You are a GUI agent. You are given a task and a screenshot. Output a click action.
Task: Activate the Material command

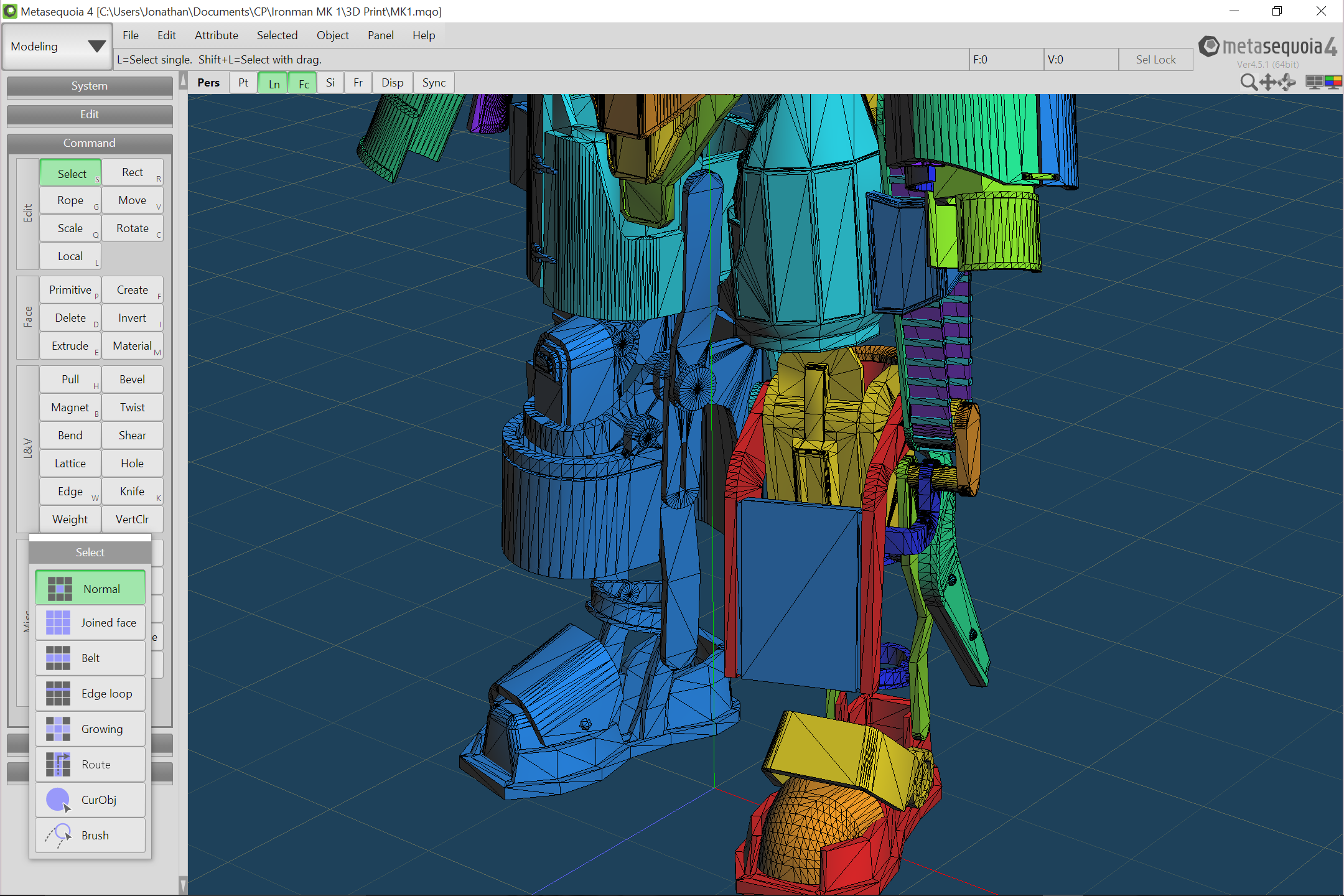pos(133,346)
